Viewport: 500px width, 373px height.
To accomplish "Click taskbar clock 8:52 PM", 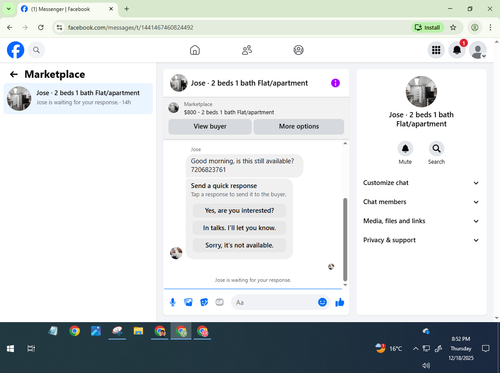I will point(461,348).
